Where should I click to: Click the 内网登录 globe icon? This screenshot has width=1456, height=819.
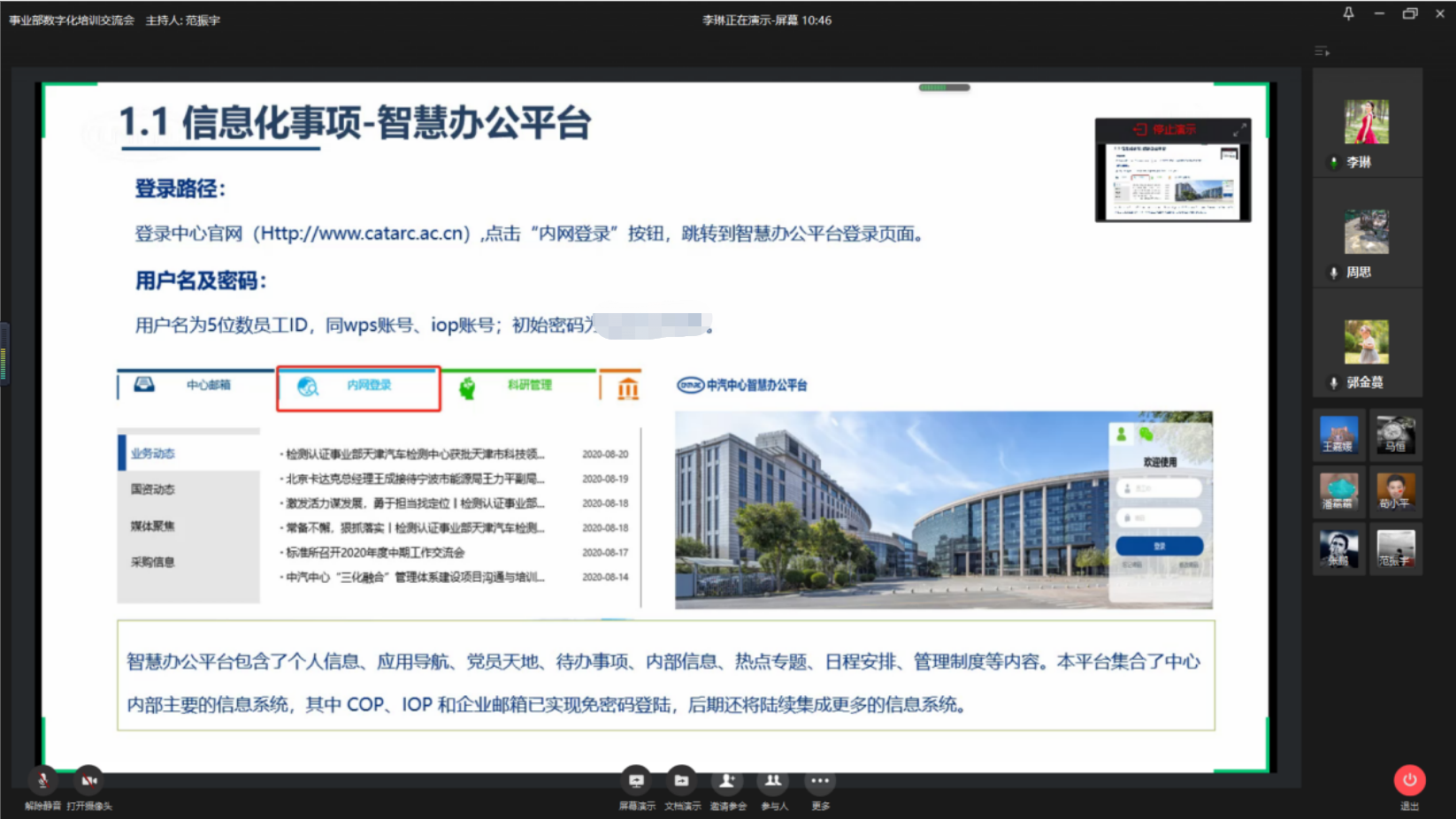307,387
